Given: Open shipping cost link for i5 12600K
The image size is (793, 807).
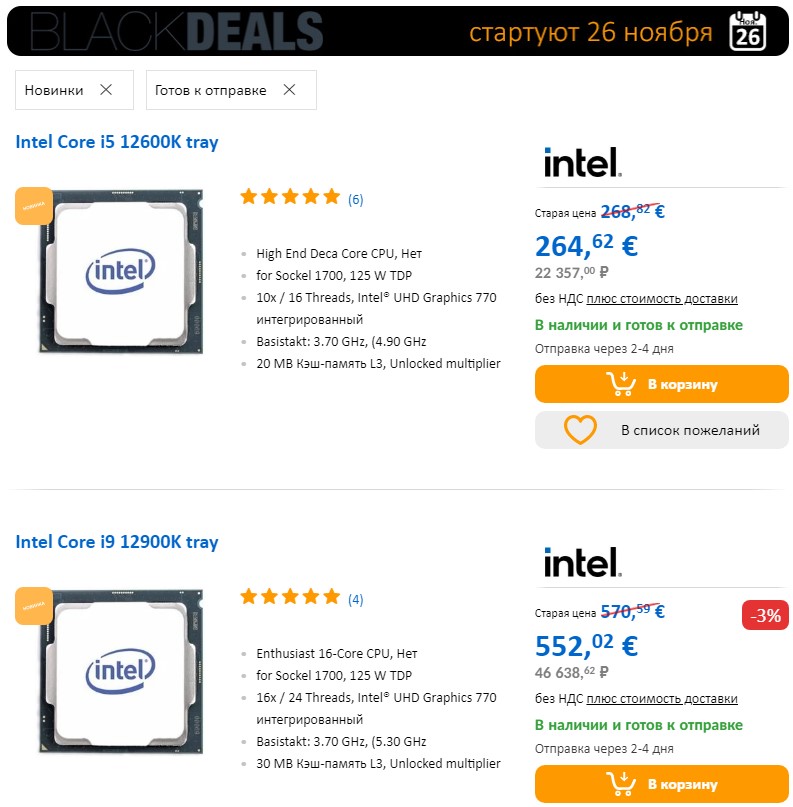Looking at the screenshot, I should pyautogui.click(x=662, y=298).
